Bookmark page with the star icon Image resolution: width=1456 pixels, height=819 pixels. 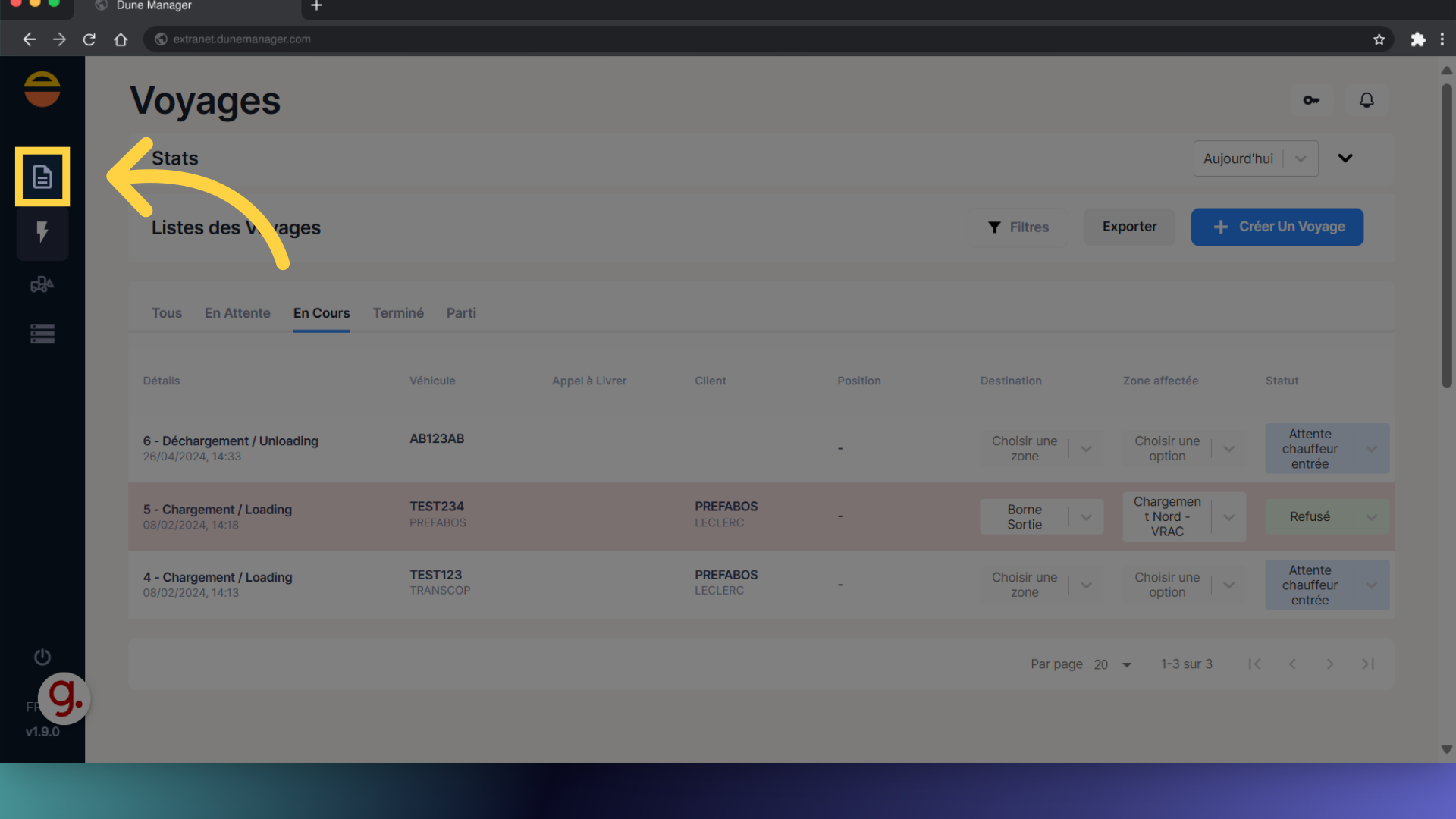click(x=1379, y=39)
